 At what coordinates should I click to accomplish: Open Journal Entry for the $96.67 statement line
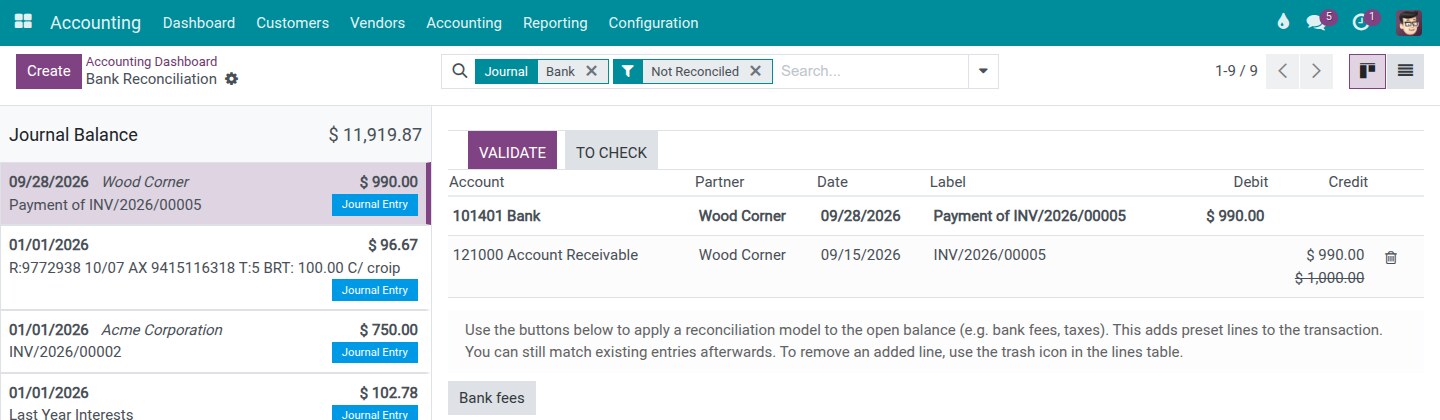(x=375, y=290)
